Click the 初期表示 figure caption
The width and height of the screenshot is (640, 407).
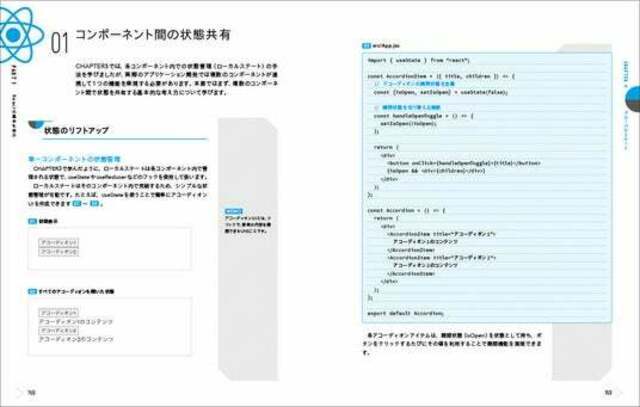point(43,221)
